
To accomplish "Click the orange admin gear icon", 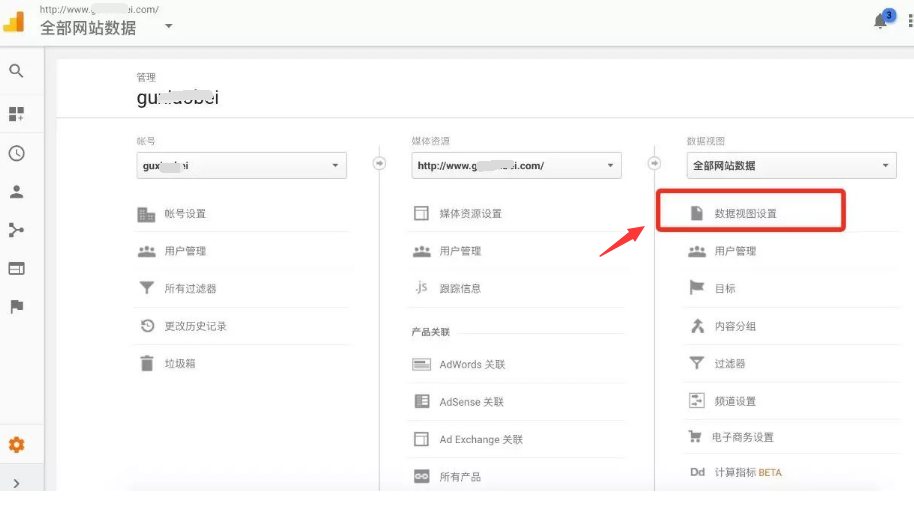I will pyautogui.click(x=16, y=445).
